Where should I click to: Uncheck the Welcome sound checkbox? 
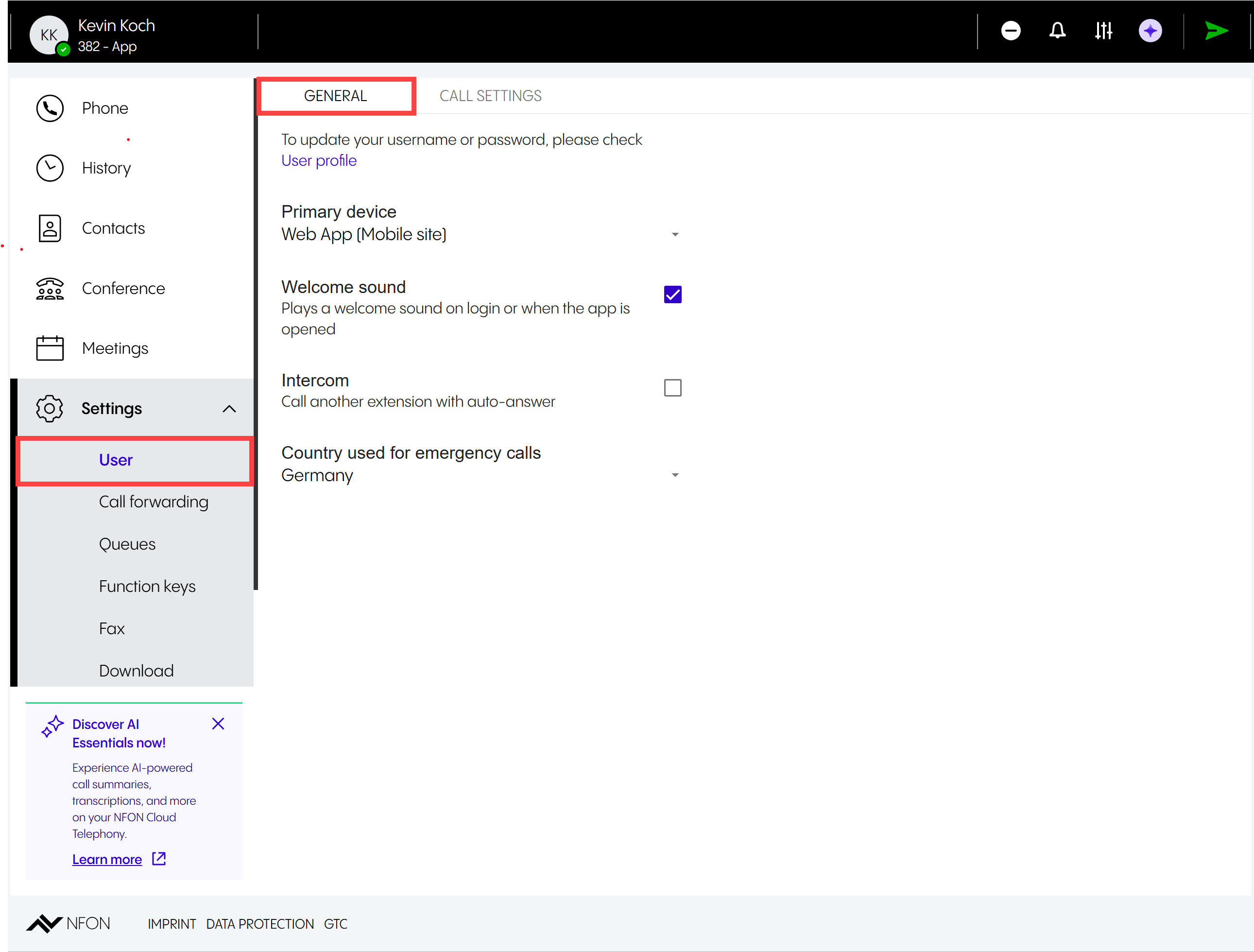pos(672,295)
